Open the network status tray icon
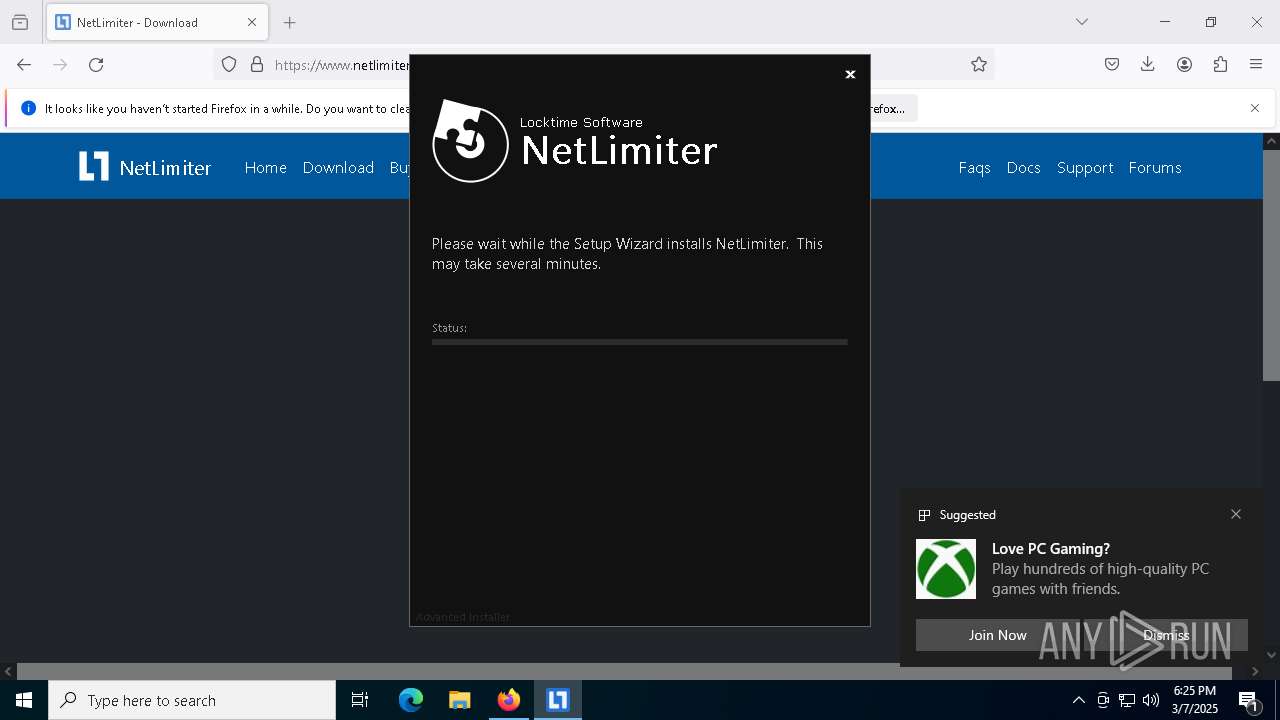 (1127, 700)
